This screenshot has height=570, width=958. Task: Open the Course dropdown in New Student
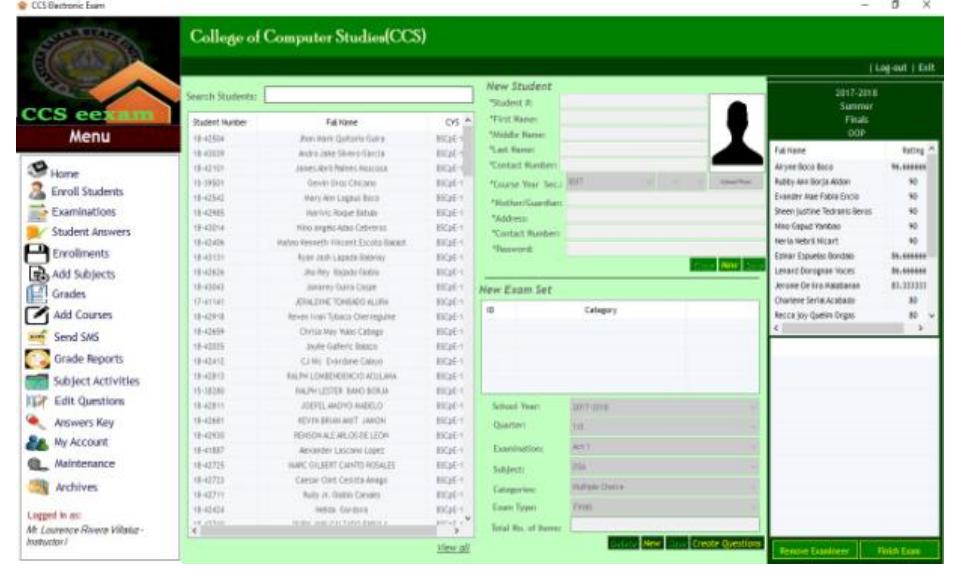click(x=611, y=181)
